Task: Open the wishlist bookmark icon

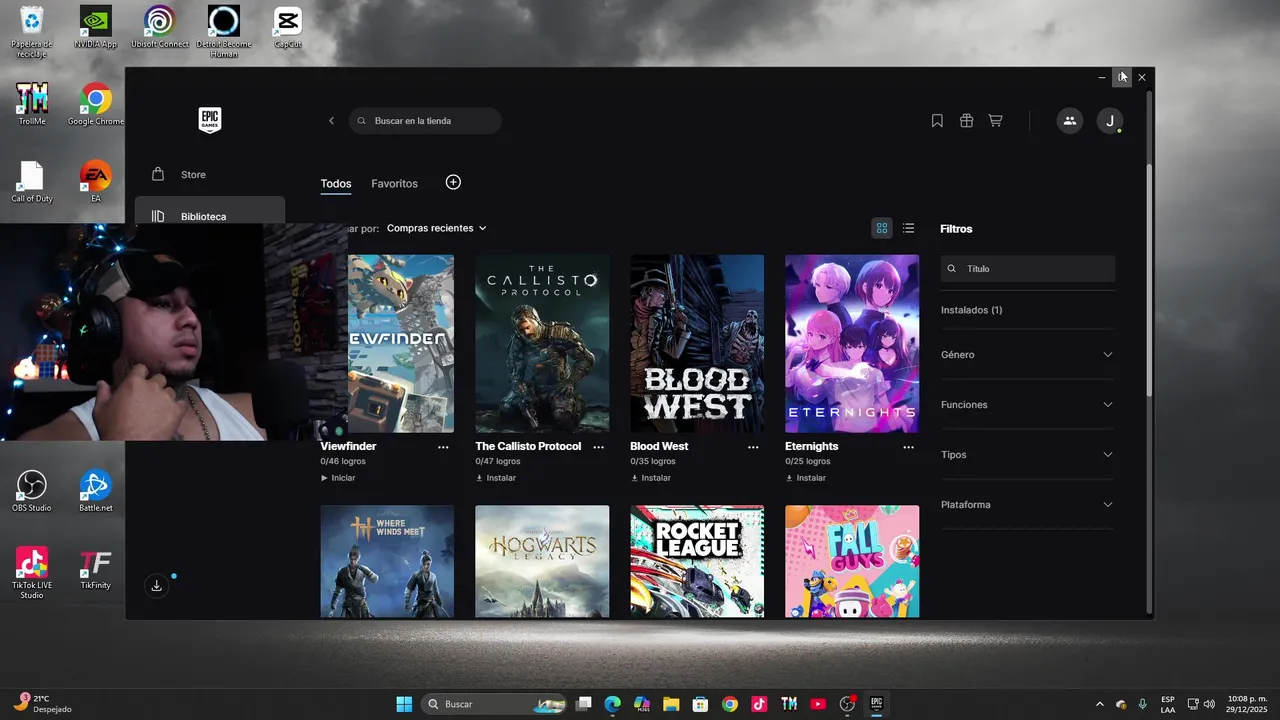Action: click(937, 121)
